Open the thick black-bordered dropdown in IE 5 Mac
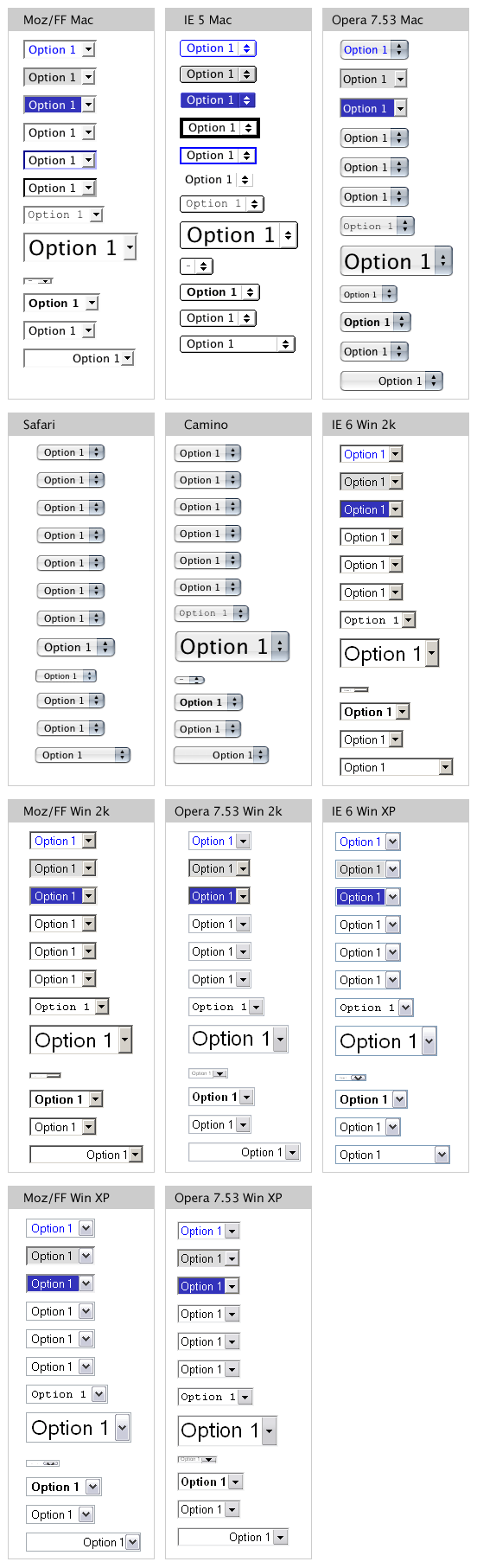 coord(219,128)
